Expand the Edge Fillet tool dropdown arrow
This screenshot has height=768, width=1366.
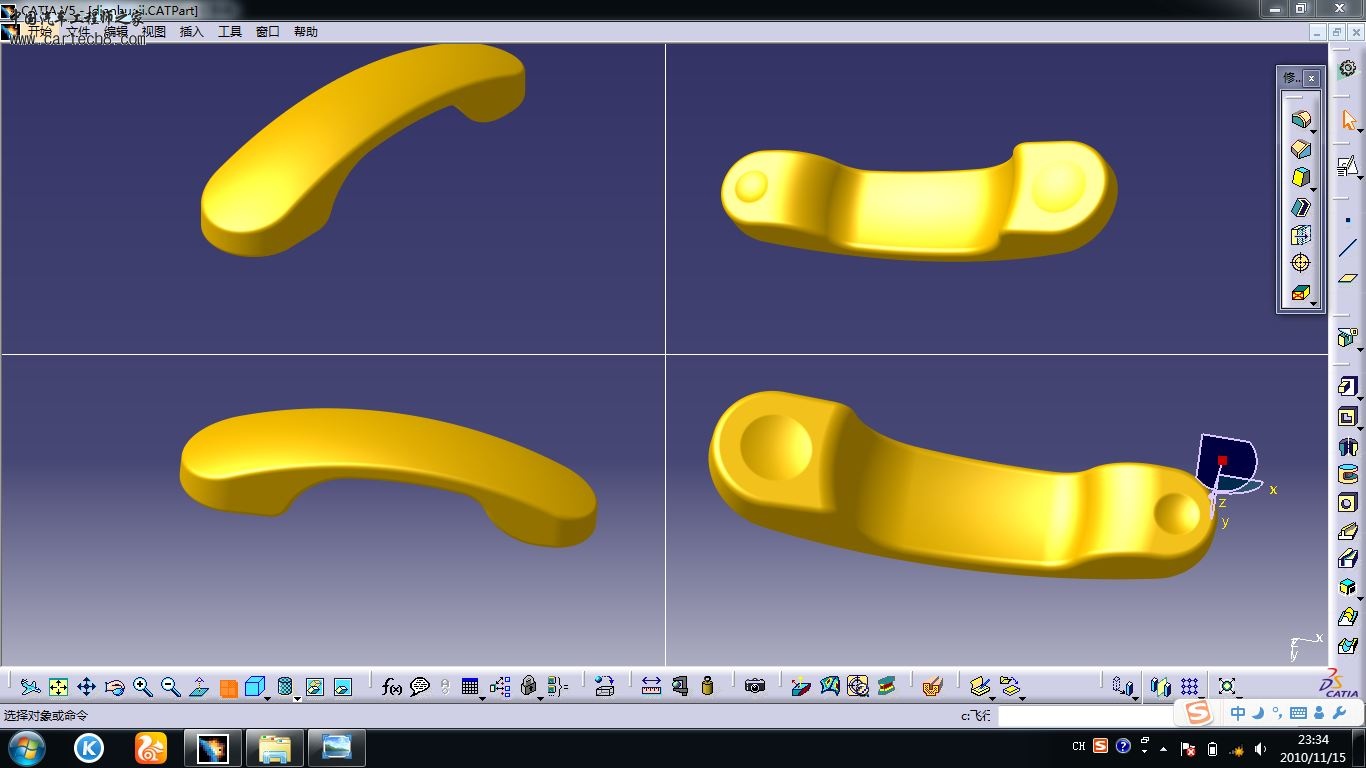click(x=1313, y=131)
